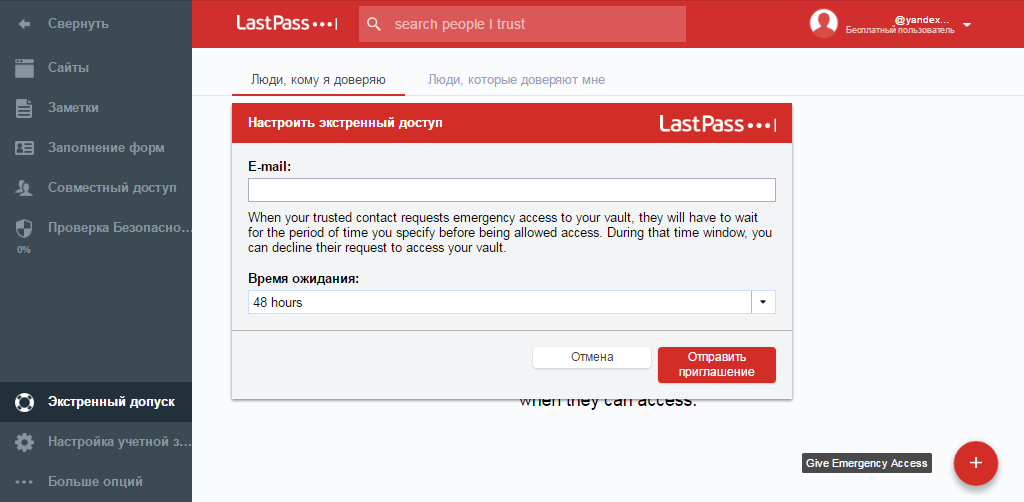Viewport: 1024px width, 502px height.
Task: Switch to Люди, которые доверяют мне tab
Action: pyautogui.click(x=517, y=80)
